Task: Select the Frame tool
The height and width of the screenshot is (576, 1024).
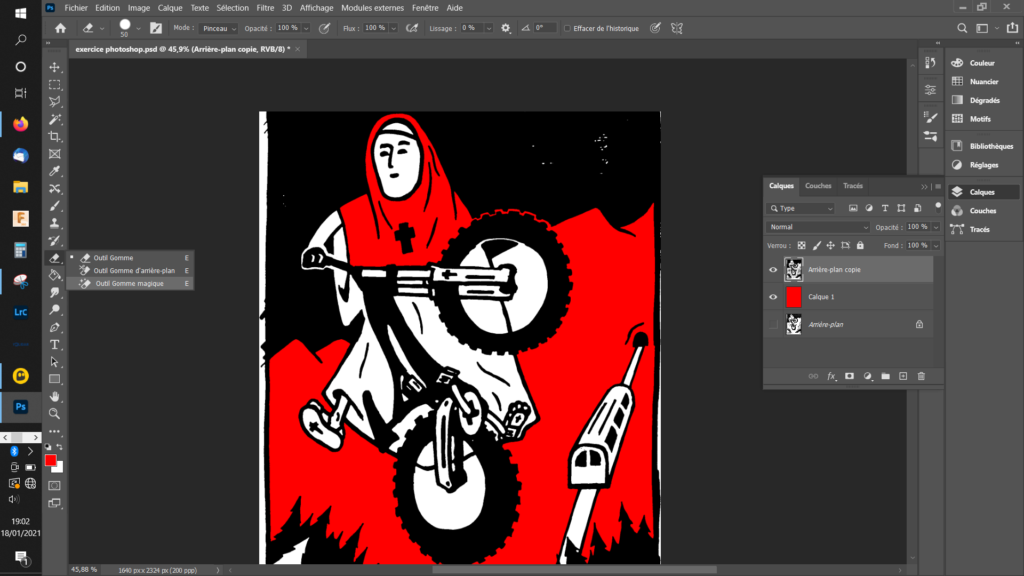Action: (55, 154)
